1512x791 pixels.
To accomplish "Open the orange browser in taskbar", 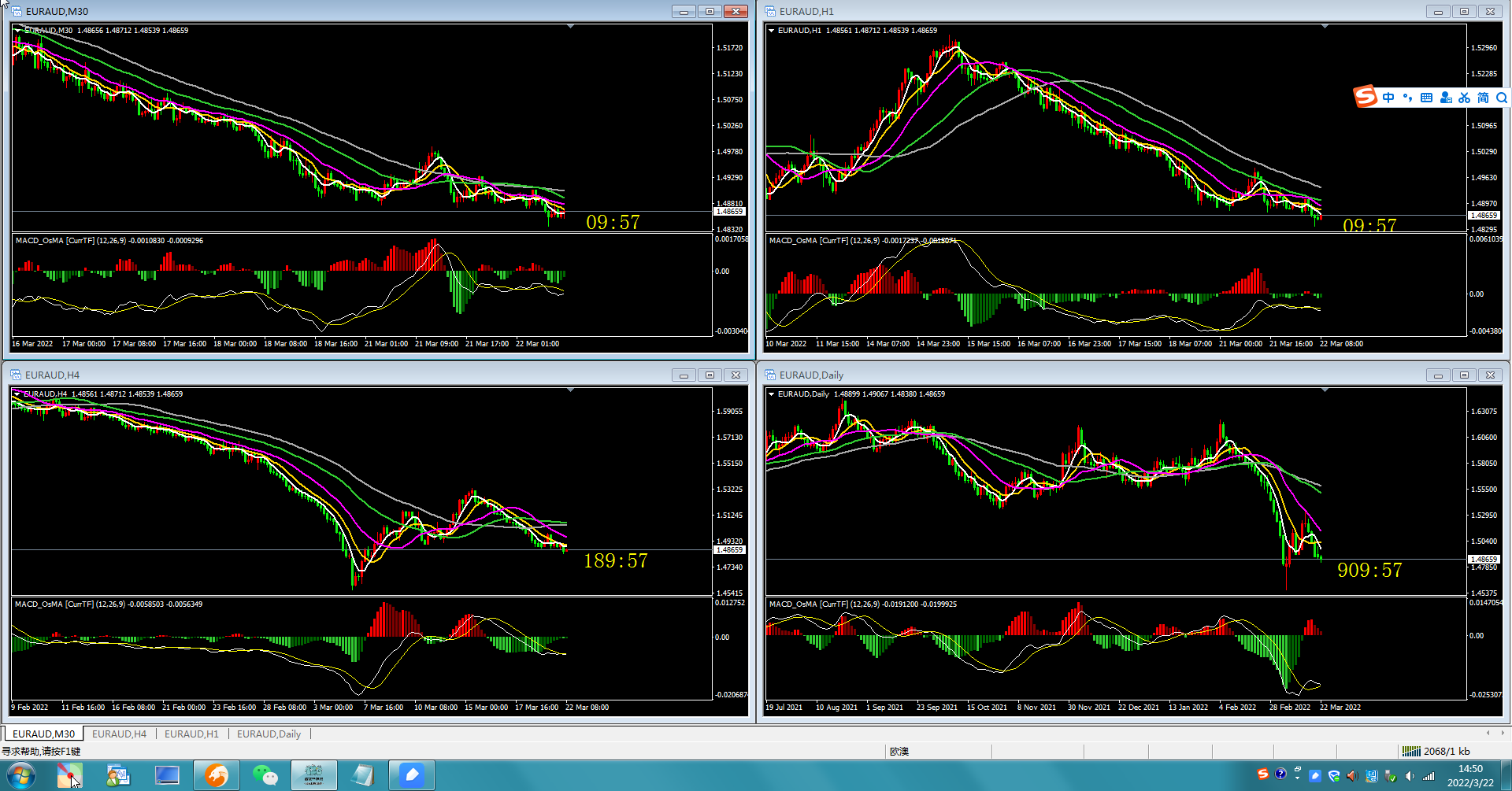I will tap(217, 775).
